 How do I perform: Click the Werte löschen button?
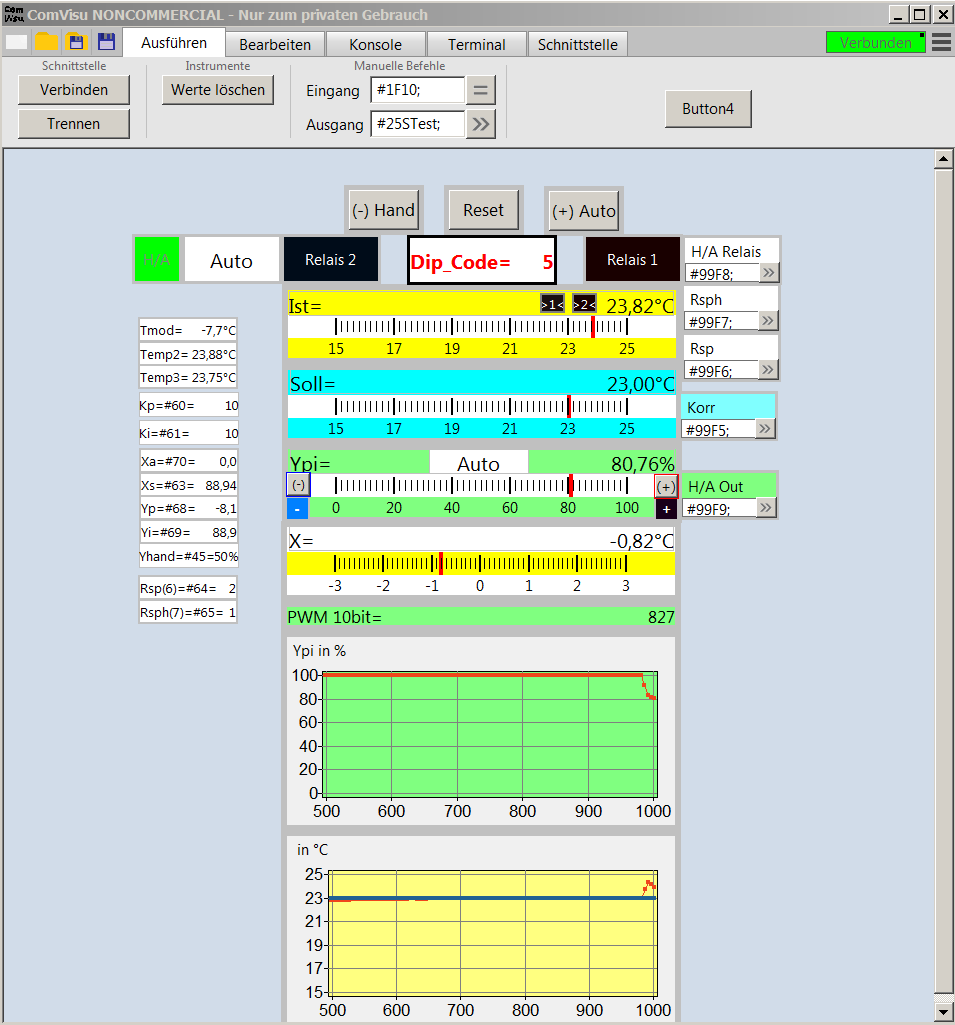coord(218,90)
